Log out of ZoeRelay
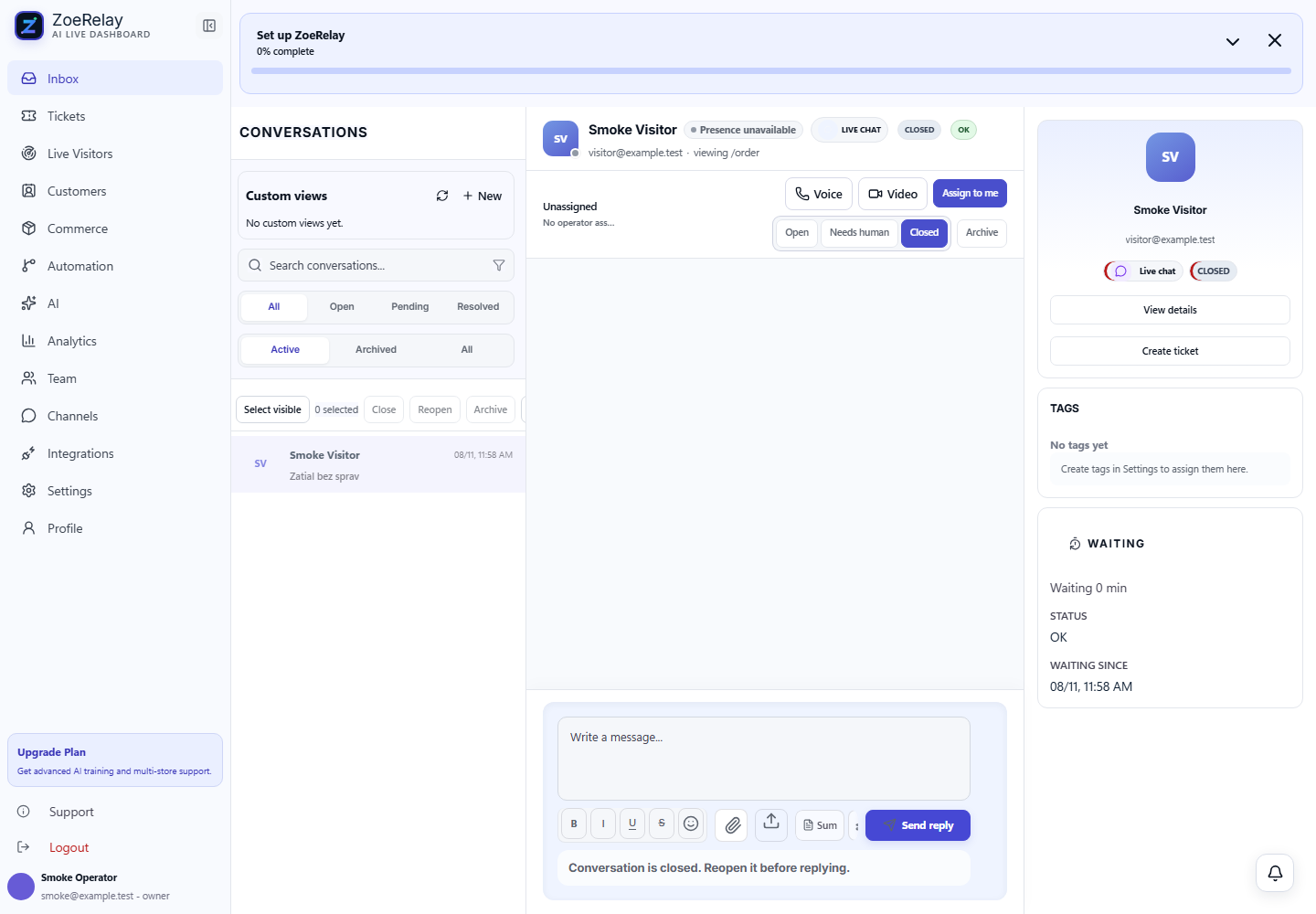 pos(115,847)
